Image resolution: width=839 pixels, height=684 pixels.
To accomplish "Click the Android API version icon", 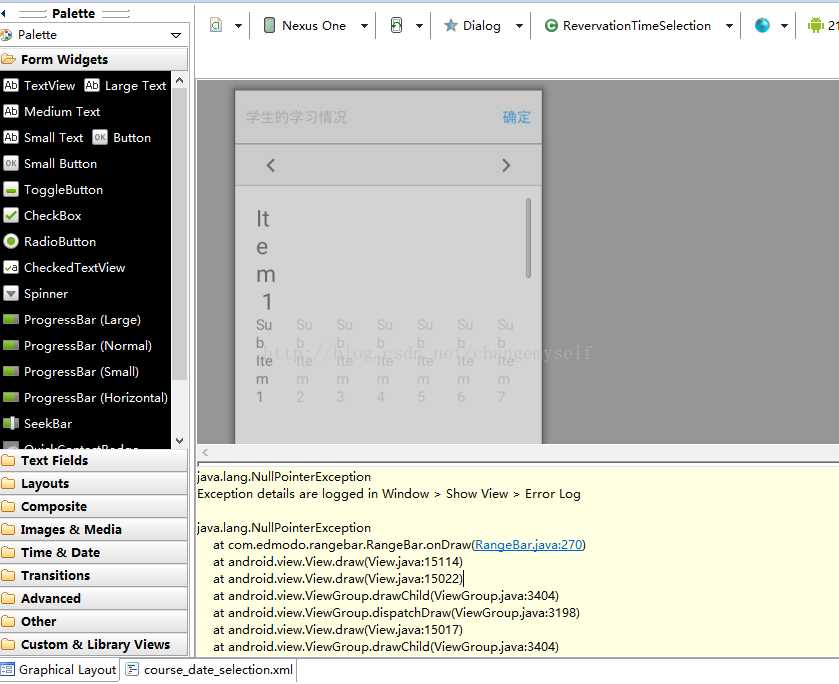I will pyautogui.click(x=815, y=25).
